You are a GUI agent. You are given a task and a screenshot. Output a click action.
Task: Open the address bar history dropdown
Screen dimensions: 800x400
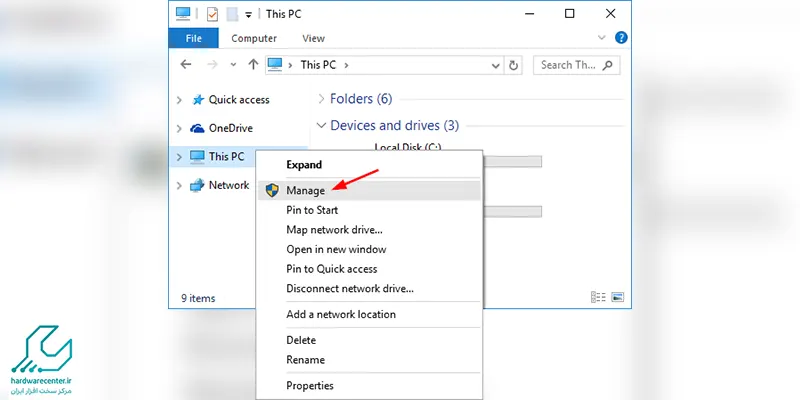tap(495, 65)
